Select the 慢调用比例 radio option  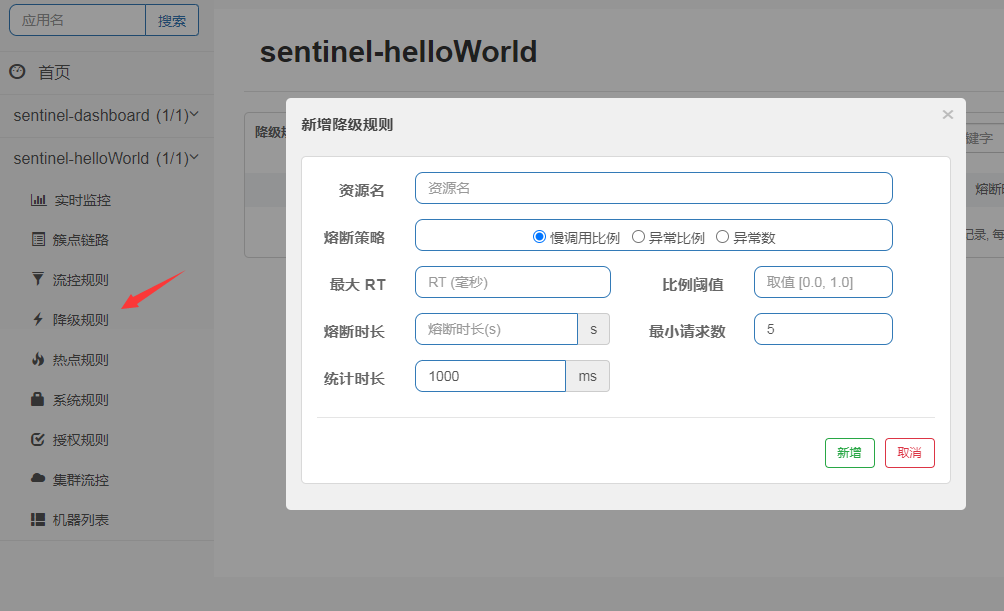coord(539,237)
